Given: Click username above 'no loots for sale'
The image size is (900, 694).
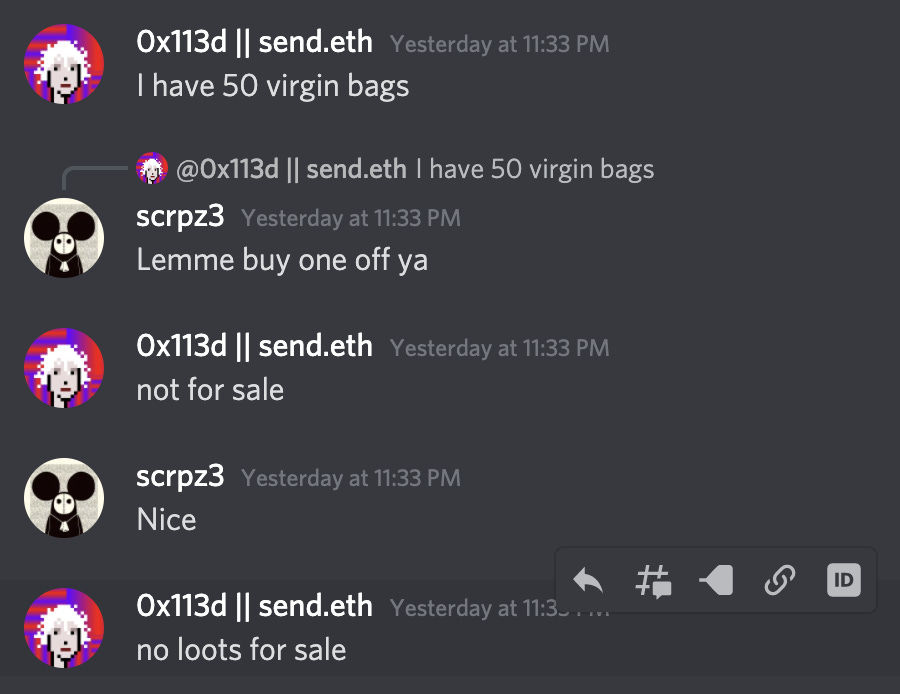Looking at the screenshot, I should click(x=254, y=606).
